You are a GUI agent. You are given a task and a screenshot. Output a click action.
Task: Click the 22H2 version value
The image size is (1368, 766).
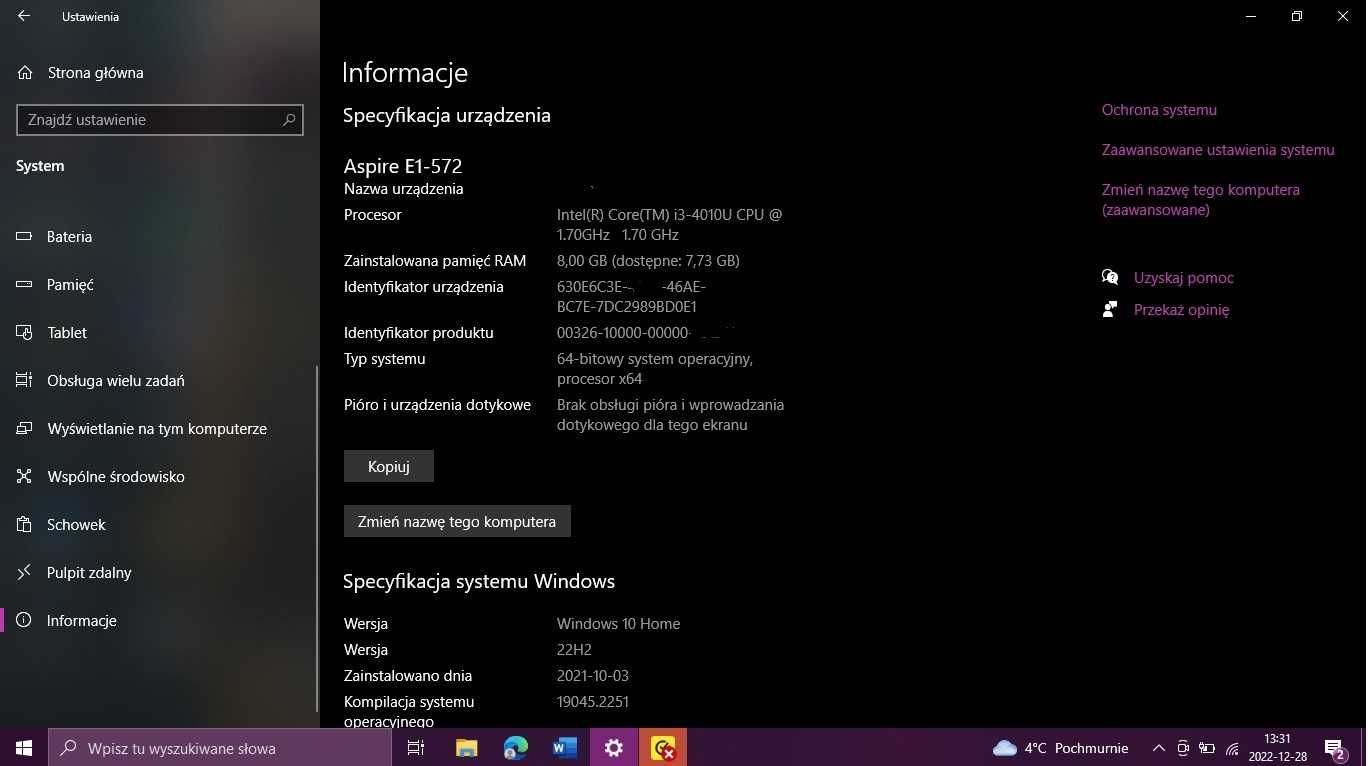click(x=574, y=650)
